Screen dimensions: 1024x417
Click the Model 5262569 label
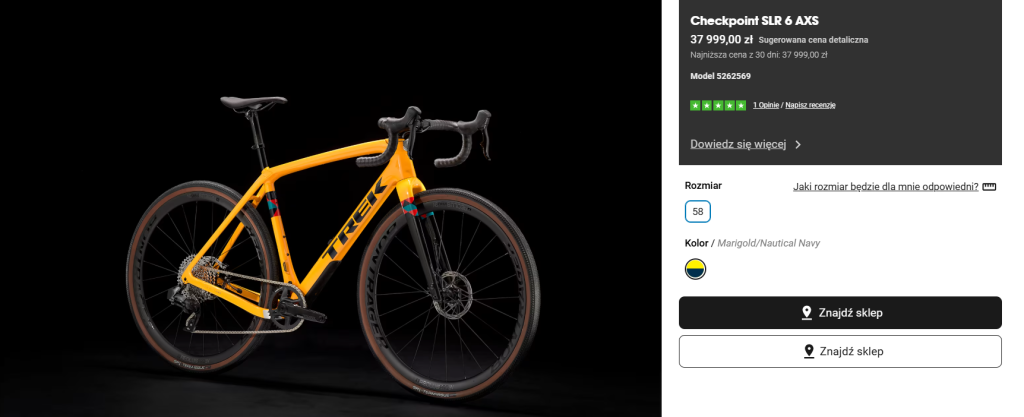pyautogui.click(x=720, y=76)
